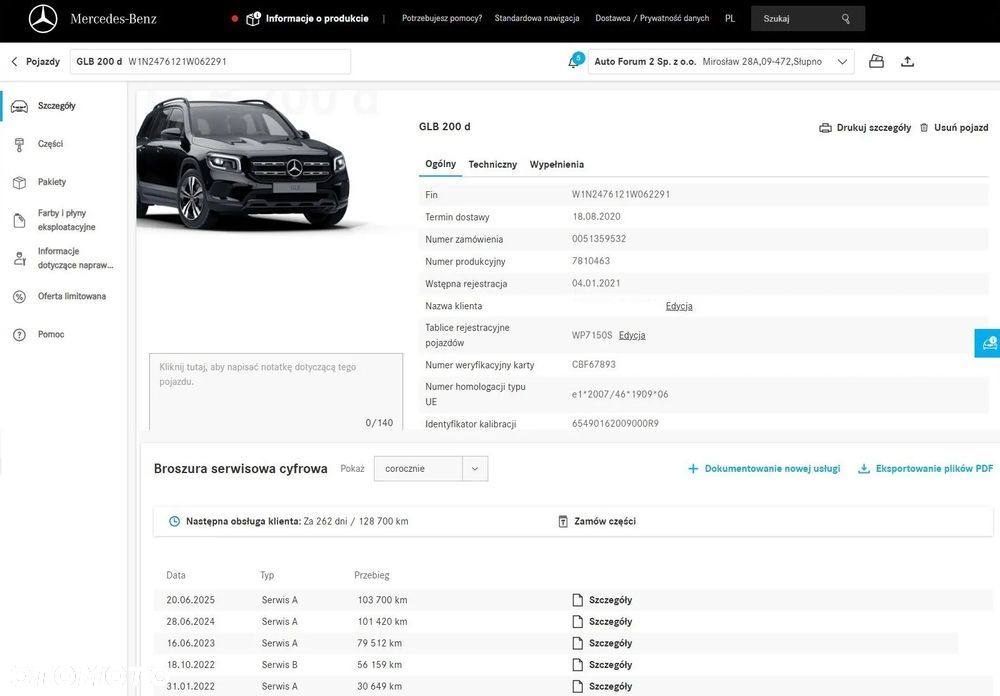This screenshot has width=1000, height=696.
Task: Open the Pomoc question mark icon
Action: point(20,334)
